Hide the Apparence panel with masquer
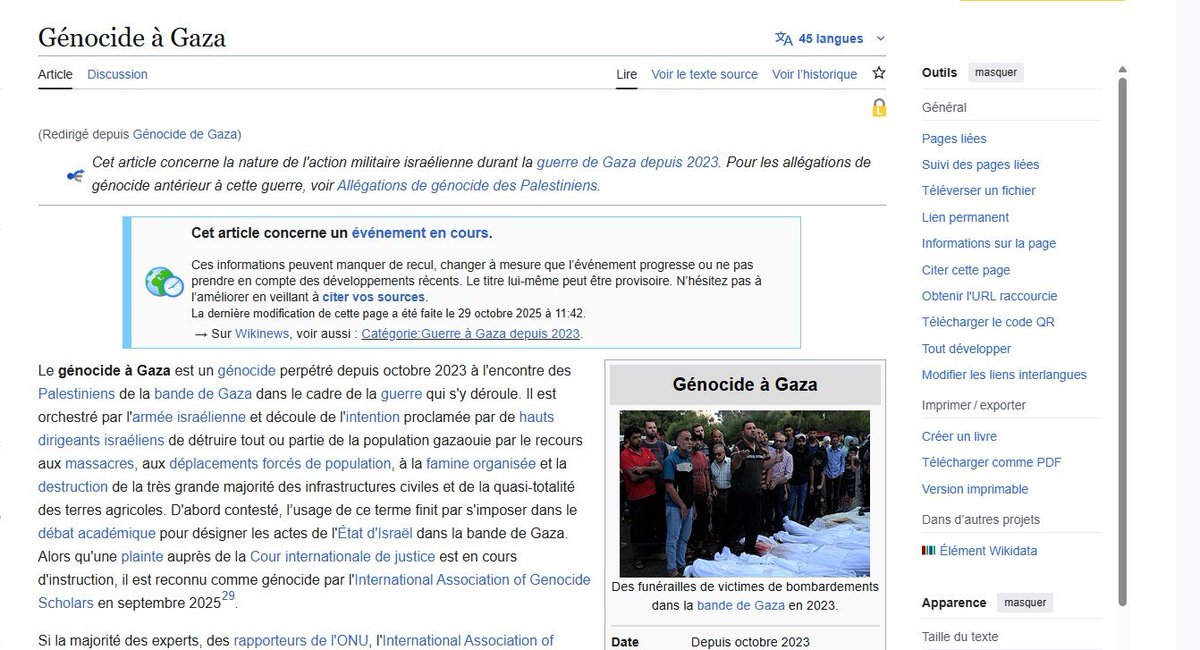 click(1024, 603)
